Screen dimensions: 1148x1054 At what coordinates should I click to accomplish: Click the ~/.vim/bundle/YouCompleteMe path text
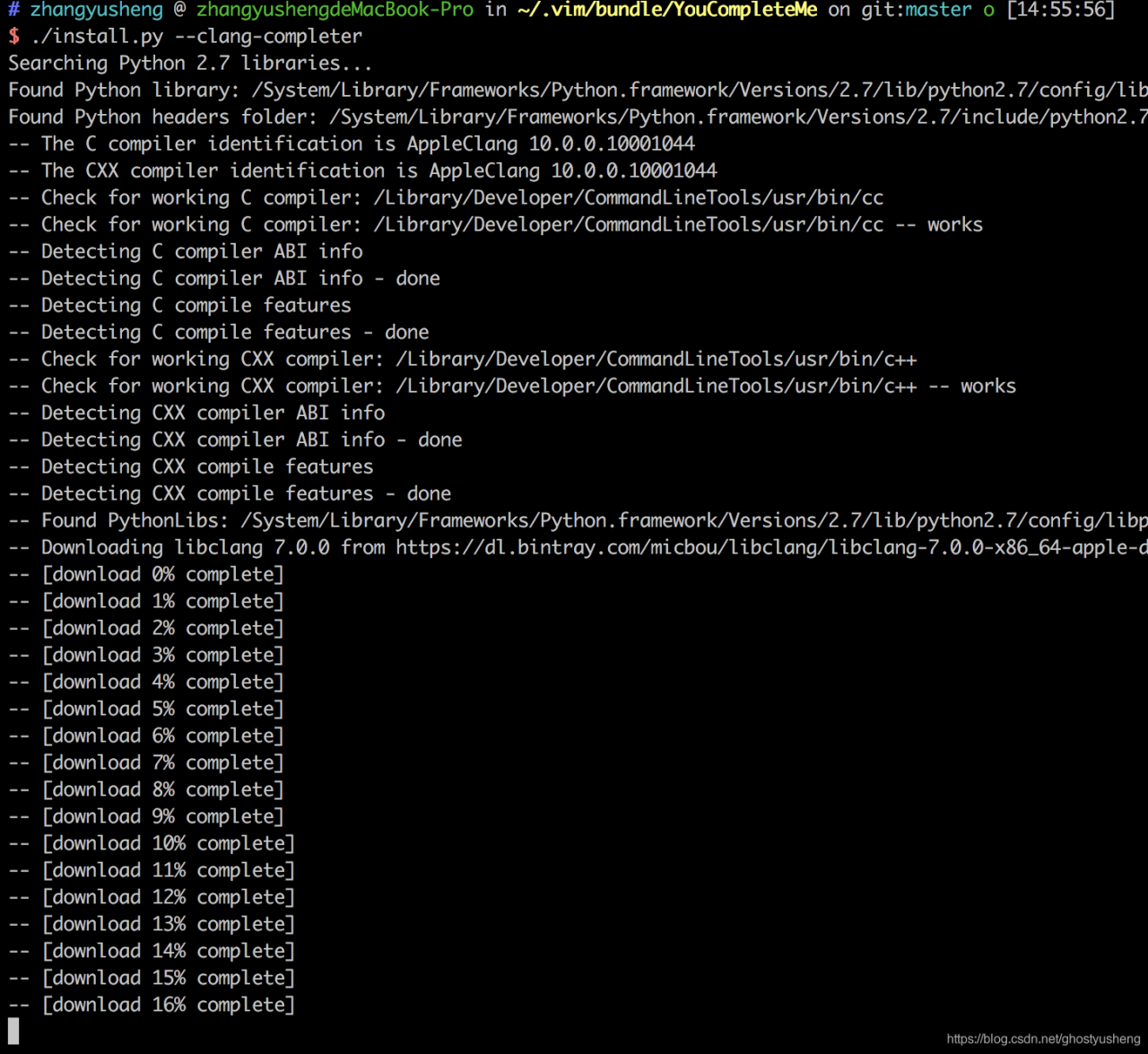[667, 10]
